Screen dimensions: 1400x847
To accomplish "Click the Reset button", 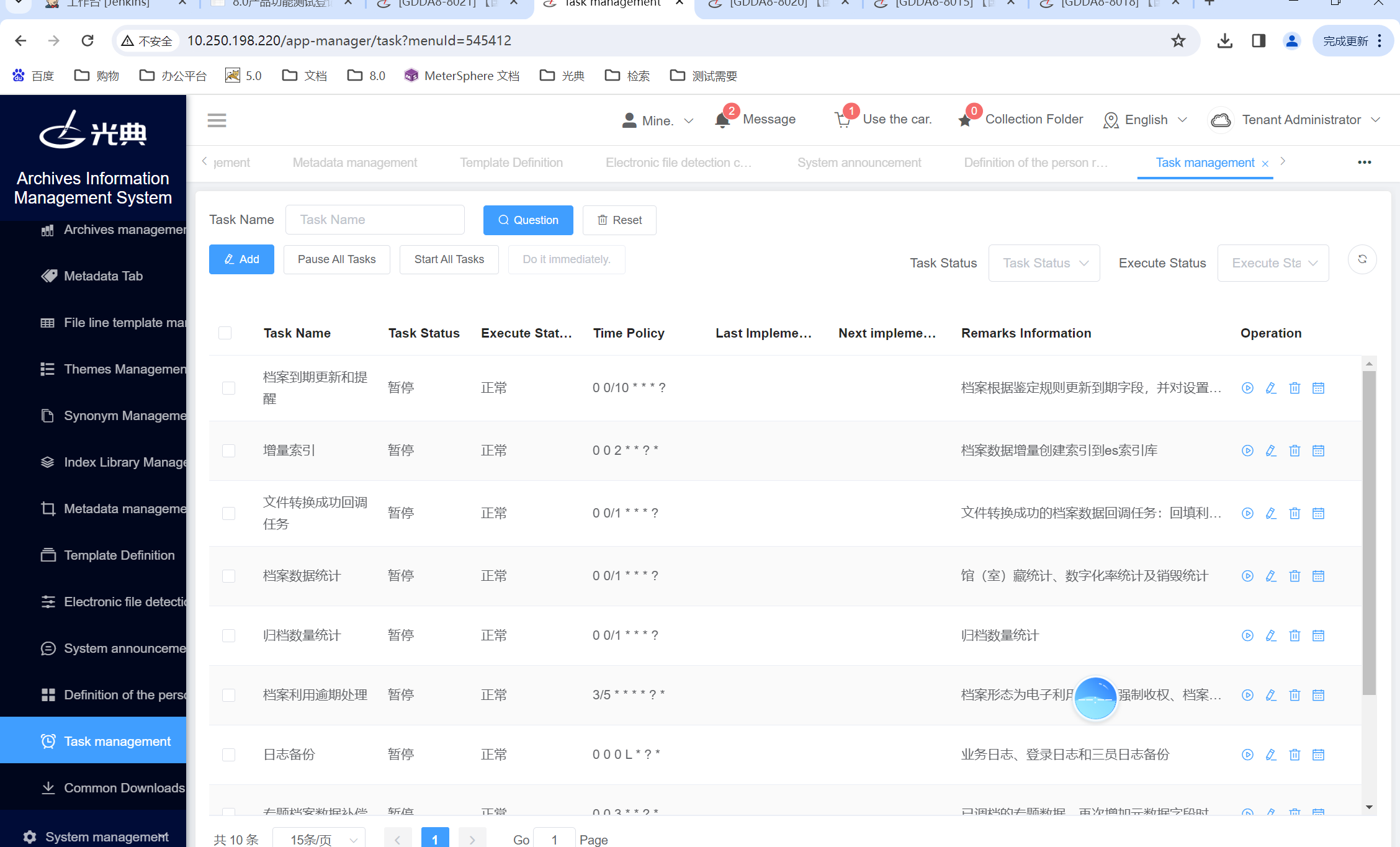I will [619, 220].
